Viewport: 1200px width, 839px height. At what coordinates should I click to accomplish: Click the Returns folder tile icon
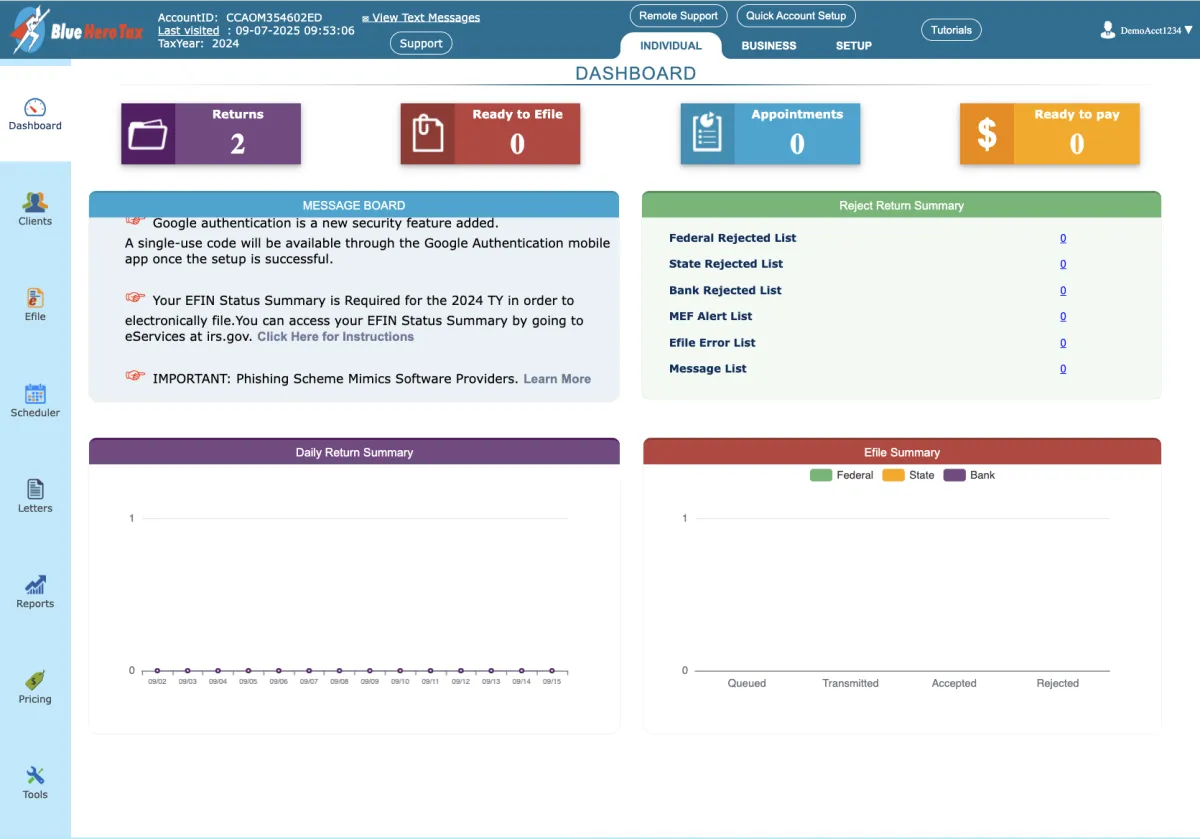pyautogui.click(x=148, y=134)
